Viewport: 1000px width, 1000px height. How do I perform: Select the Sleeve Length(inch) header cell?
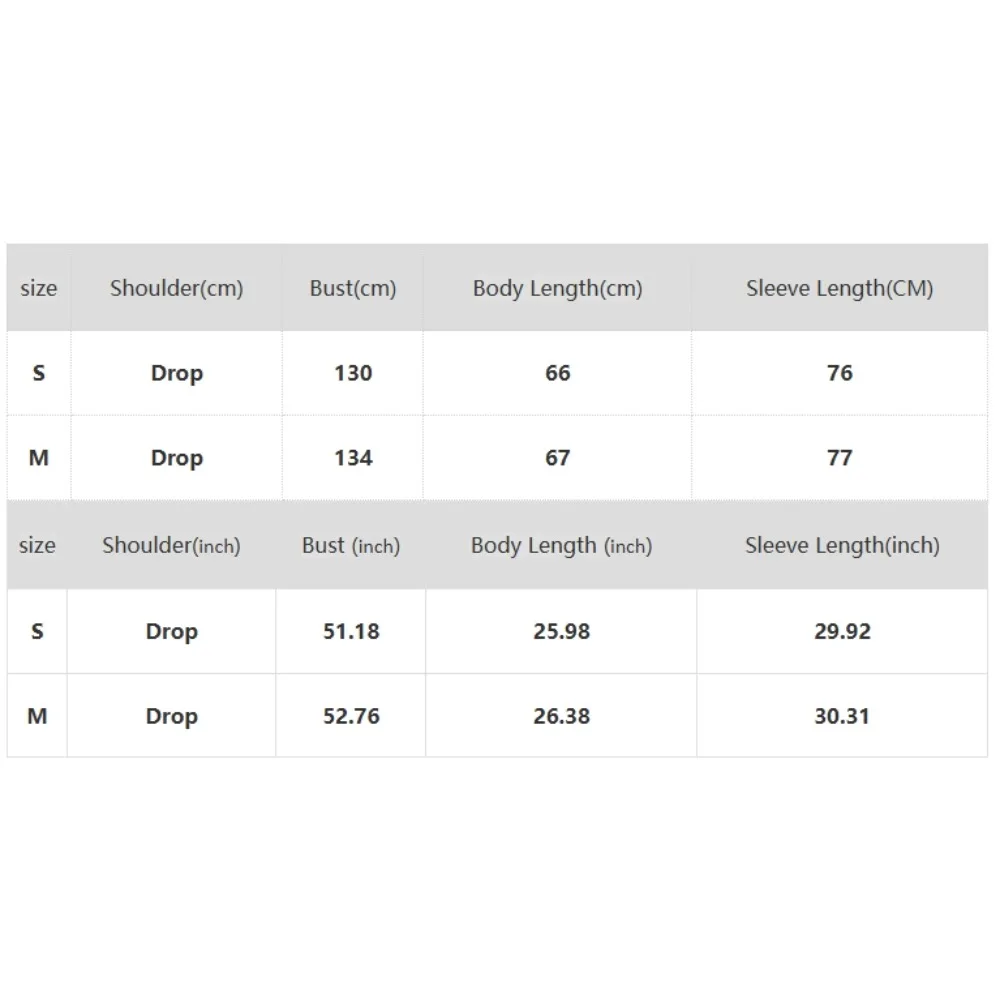coord(842,546)
